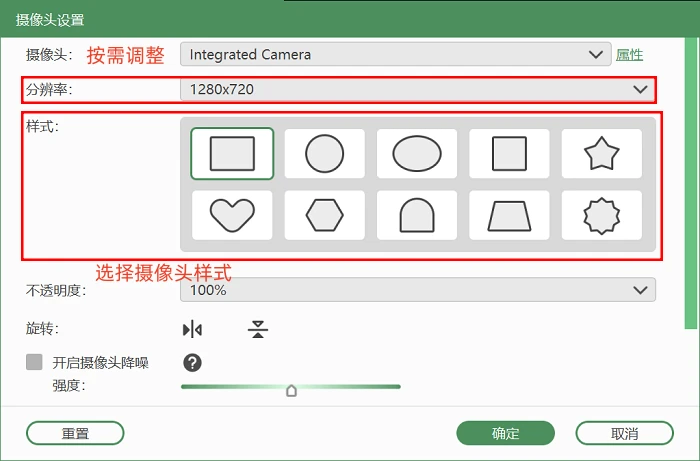Expand the 1280x720 resolution dropdown
Image resolution: width=700 pixels, height=461 pixels.
[418, 90]
